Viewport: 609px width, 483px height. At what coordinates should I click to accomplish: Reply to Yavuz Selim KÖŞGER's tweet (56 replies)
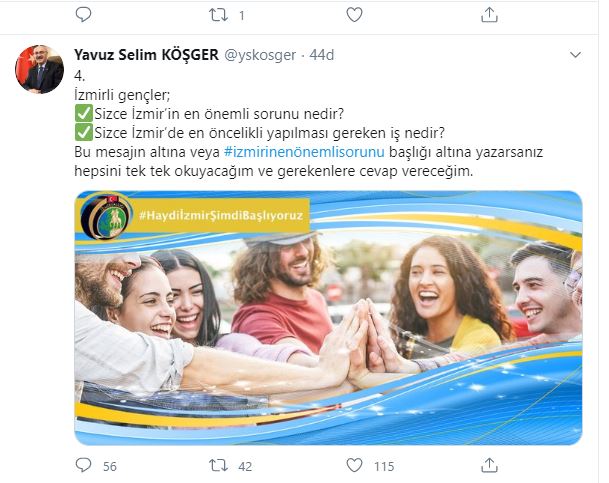tap(83, 465)
